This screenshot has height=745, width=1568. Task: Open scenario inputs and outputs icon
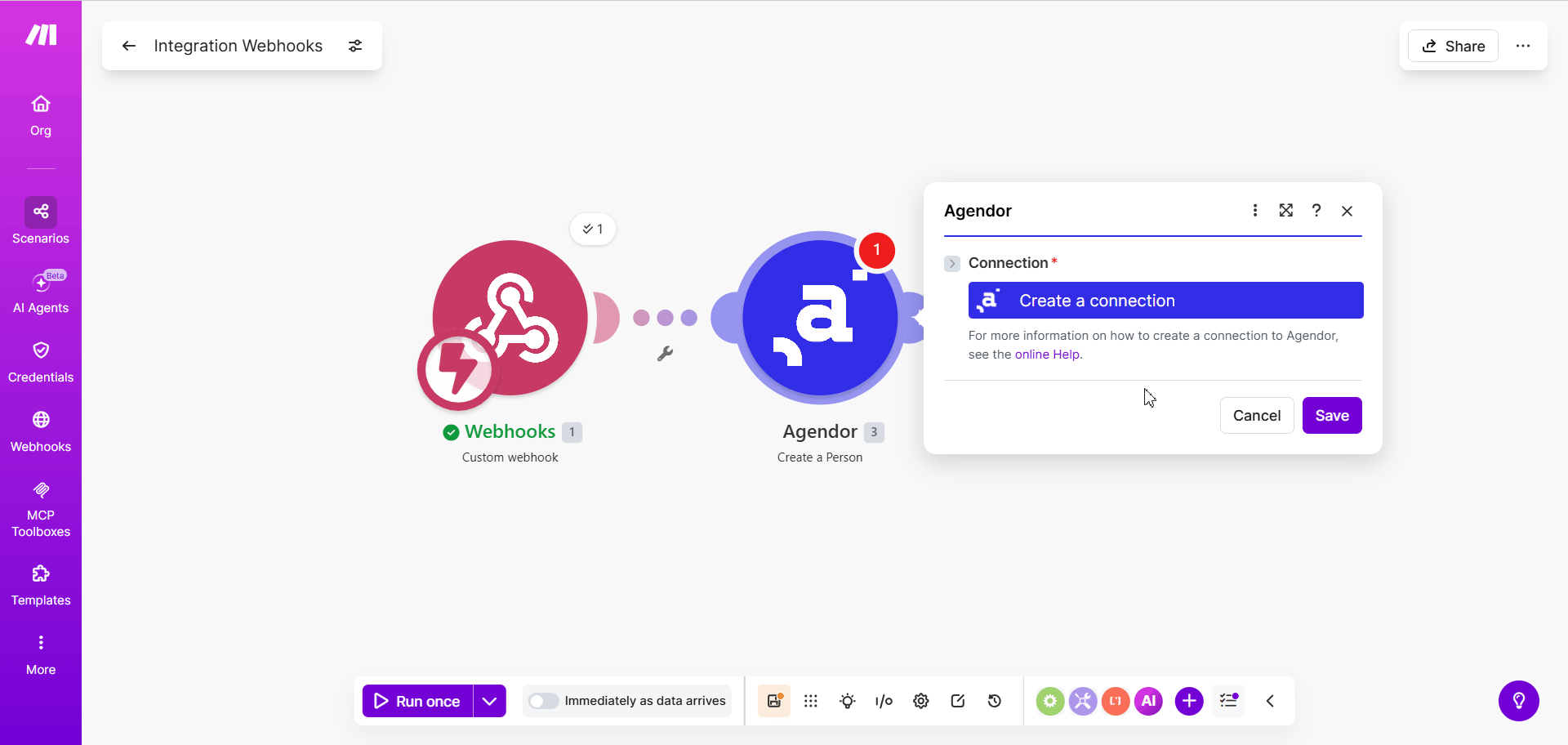click(x=884, y=701)
